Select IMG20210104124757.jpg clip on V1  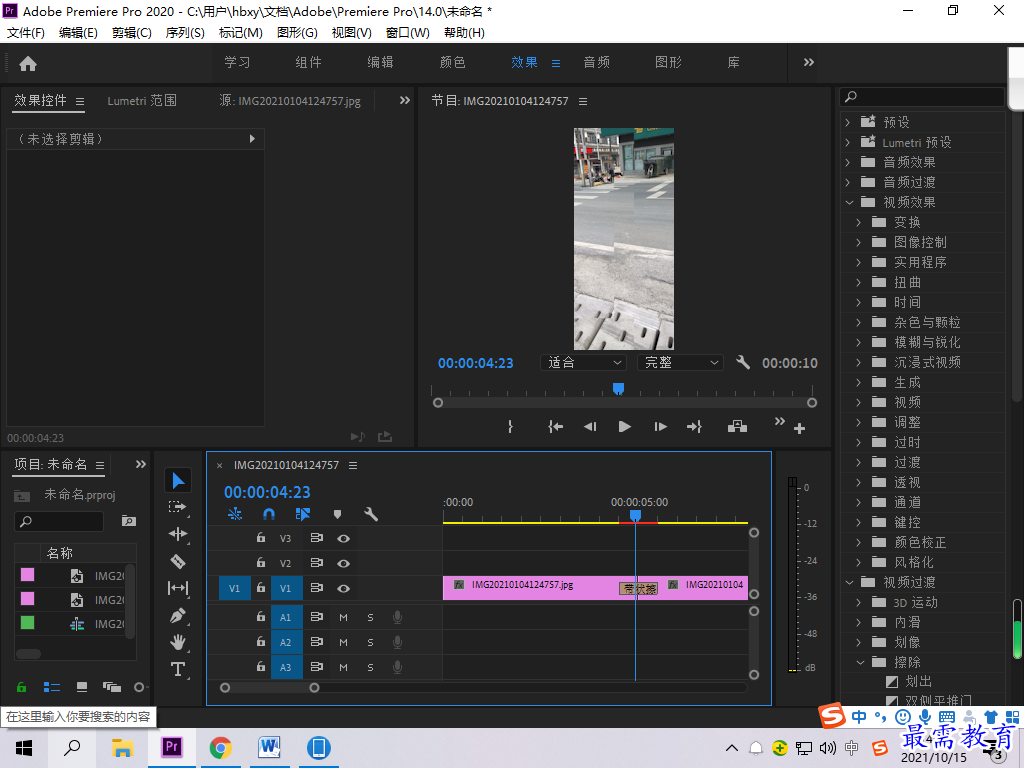(x=530, y=588)
